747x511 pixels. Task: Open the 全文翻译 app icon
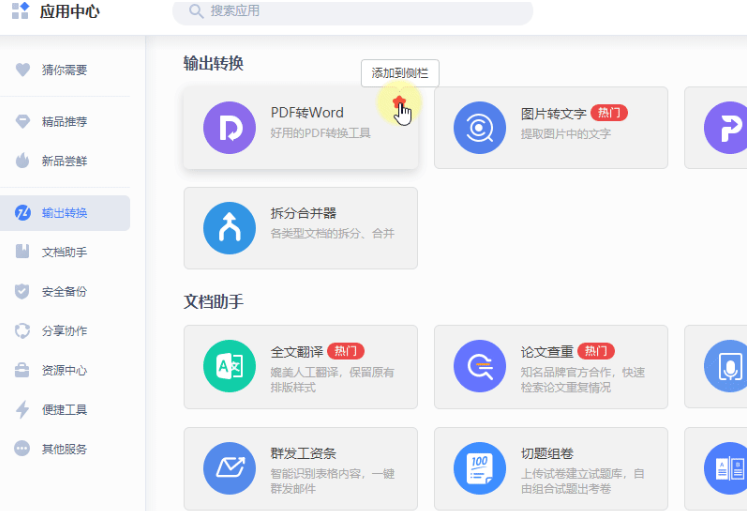click(229, 366)
